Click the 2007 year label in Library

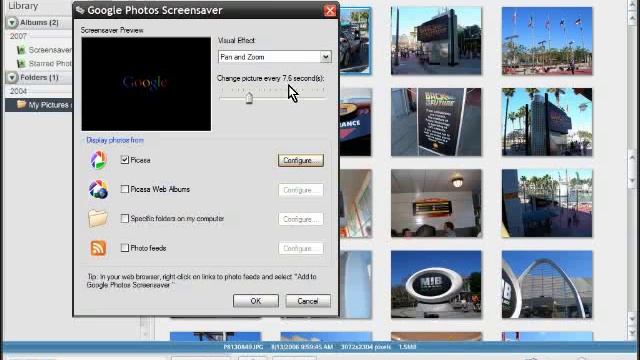click(x=18, y=36)
